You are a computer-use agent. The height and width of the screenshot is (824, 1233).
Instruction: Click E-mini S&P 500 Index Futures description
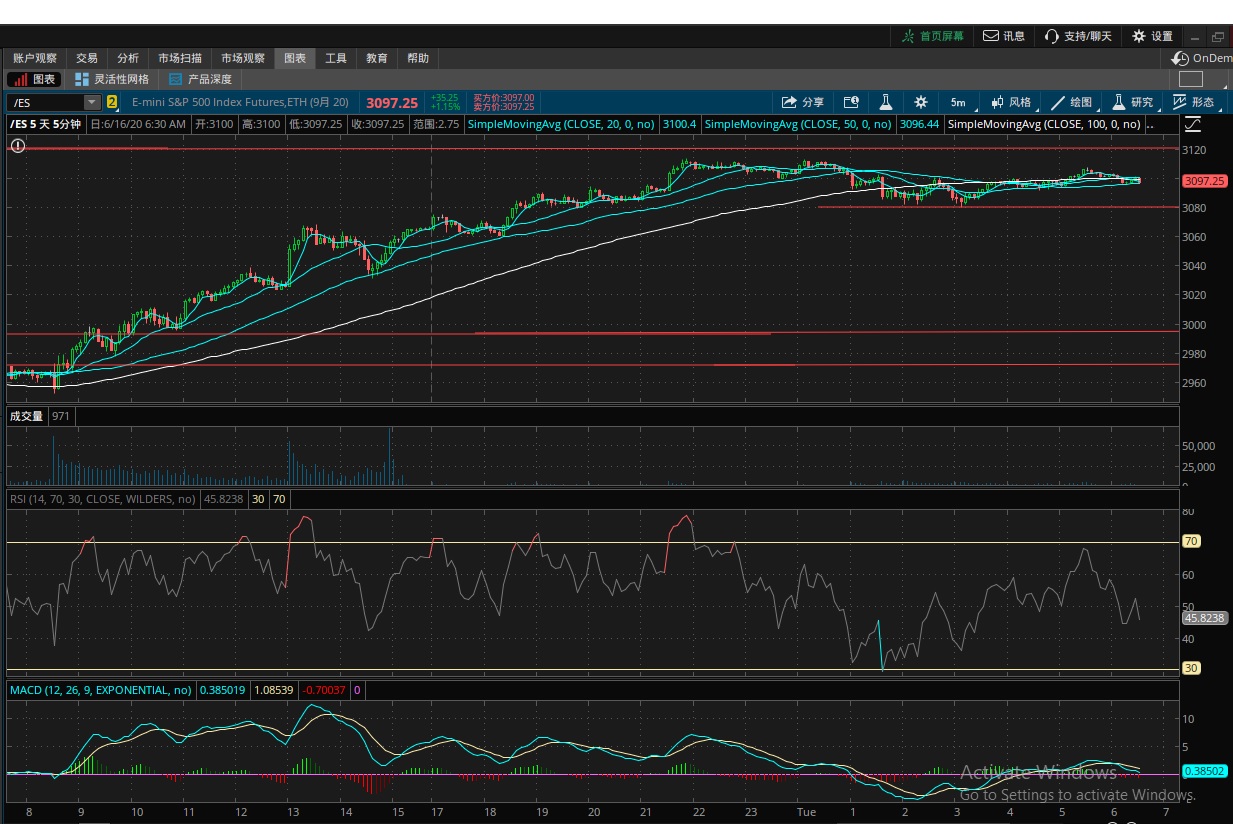(x=240, y=102)
